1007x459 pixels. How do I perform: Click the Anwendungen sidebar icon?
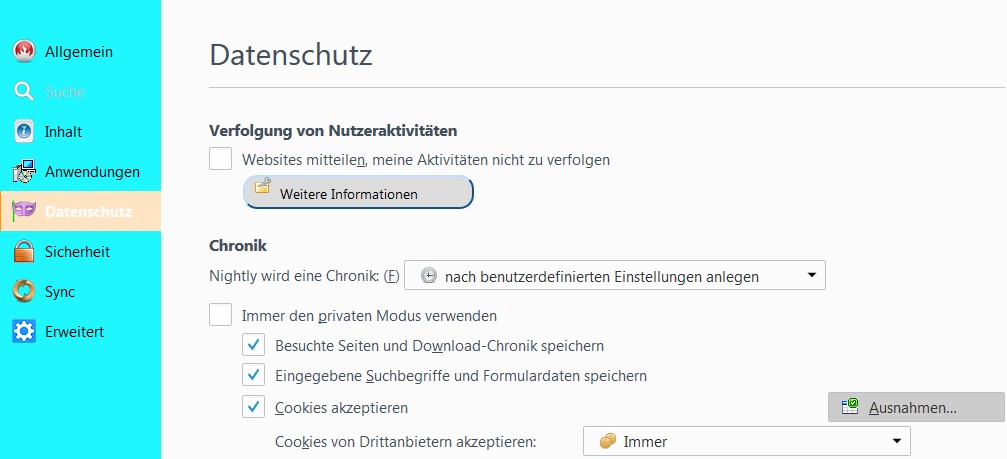coord(24,172)
